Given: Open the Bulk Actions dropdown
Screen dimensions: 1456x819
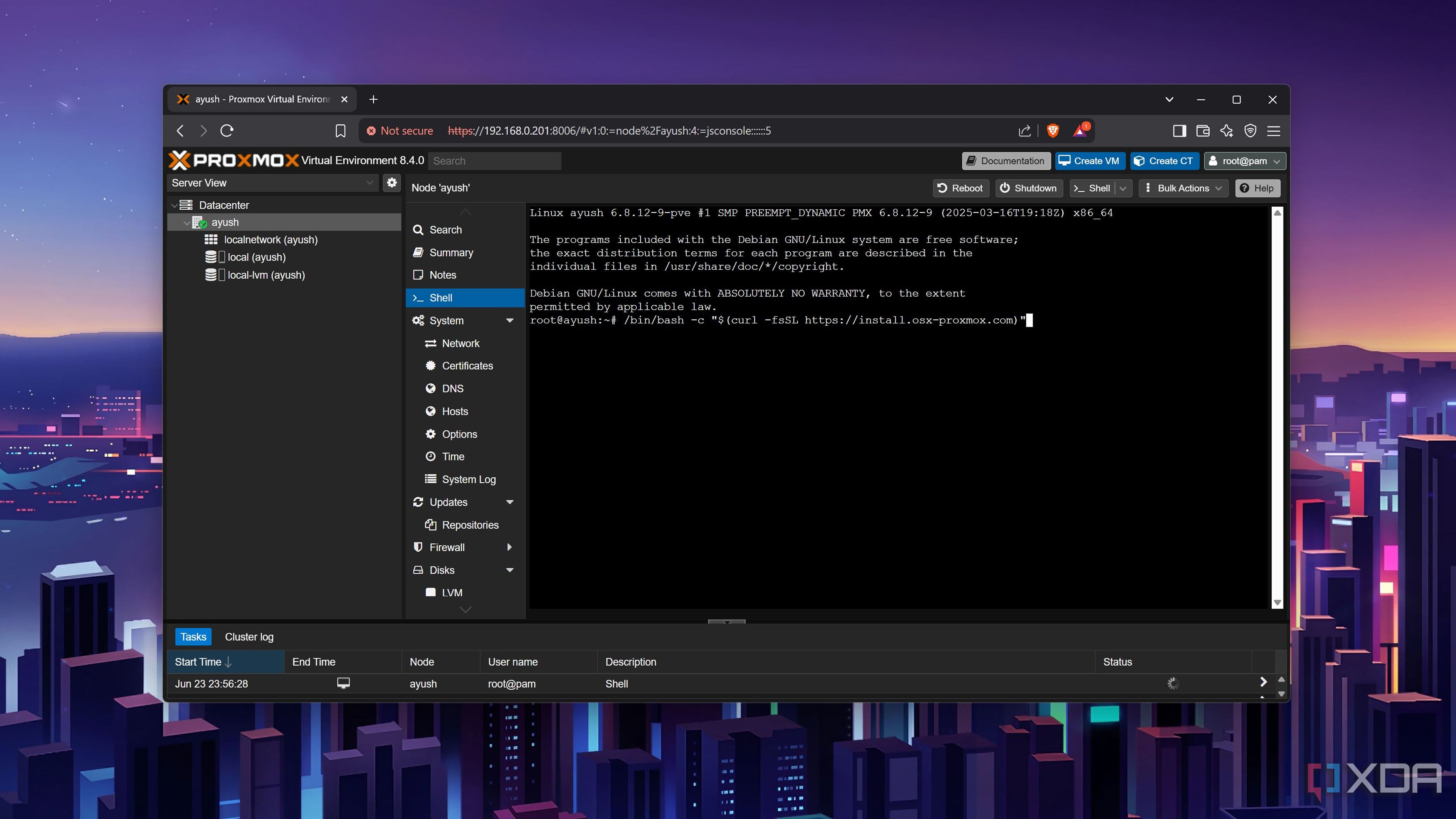Looking at the screenshot, I should pos(1183,188).
